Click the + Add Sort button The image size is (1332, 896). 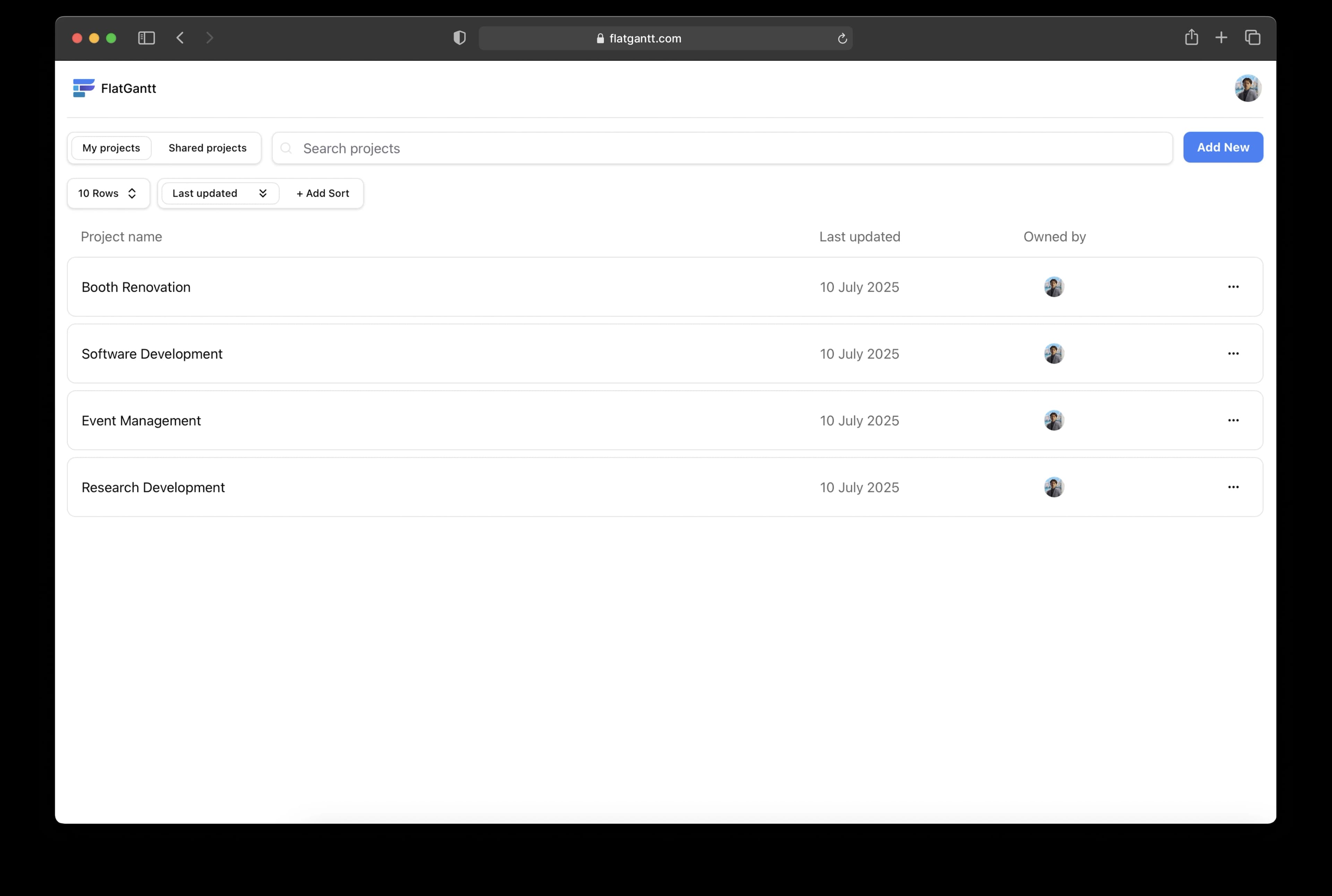pos(323,193)
